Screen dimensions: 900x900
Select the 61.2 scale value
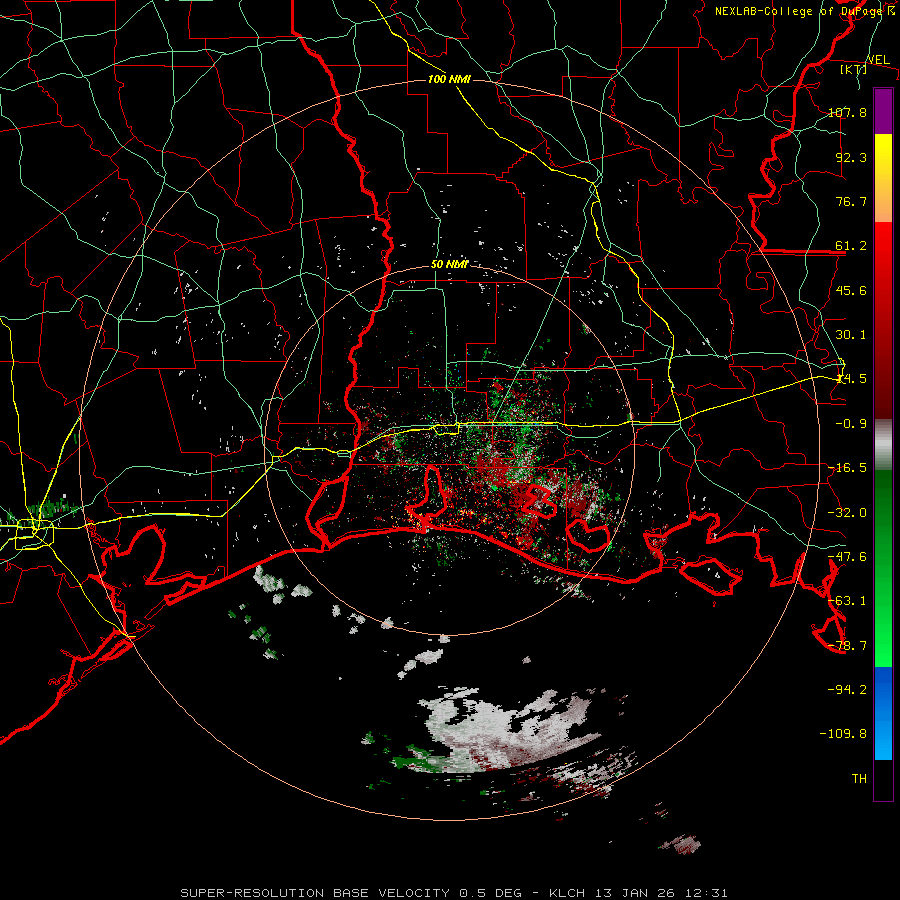[x=851, y=246]
